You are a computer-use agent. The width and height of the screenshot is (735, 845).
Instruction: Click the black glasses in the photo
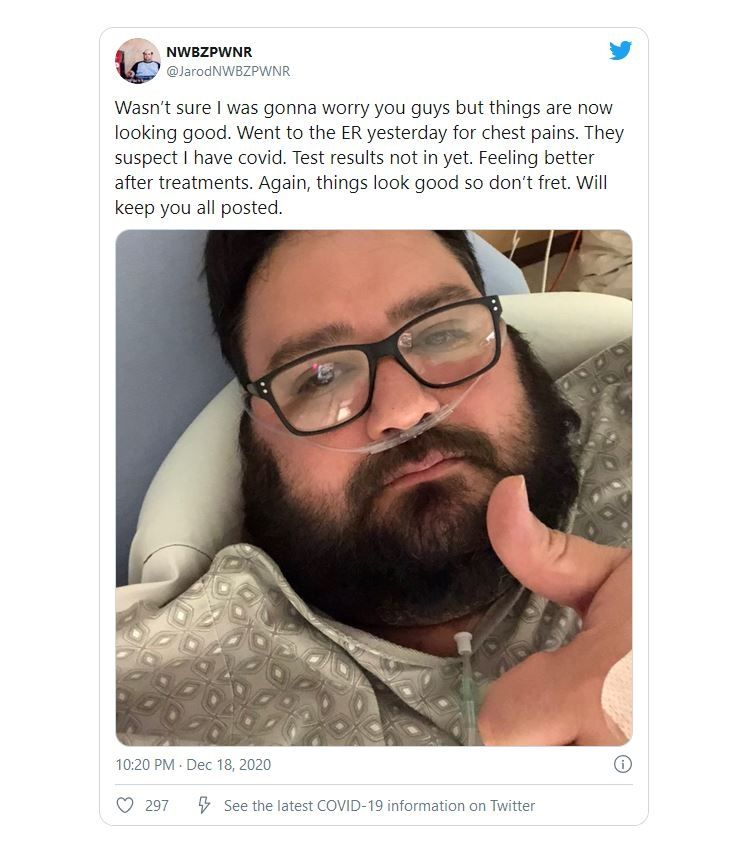374,365
